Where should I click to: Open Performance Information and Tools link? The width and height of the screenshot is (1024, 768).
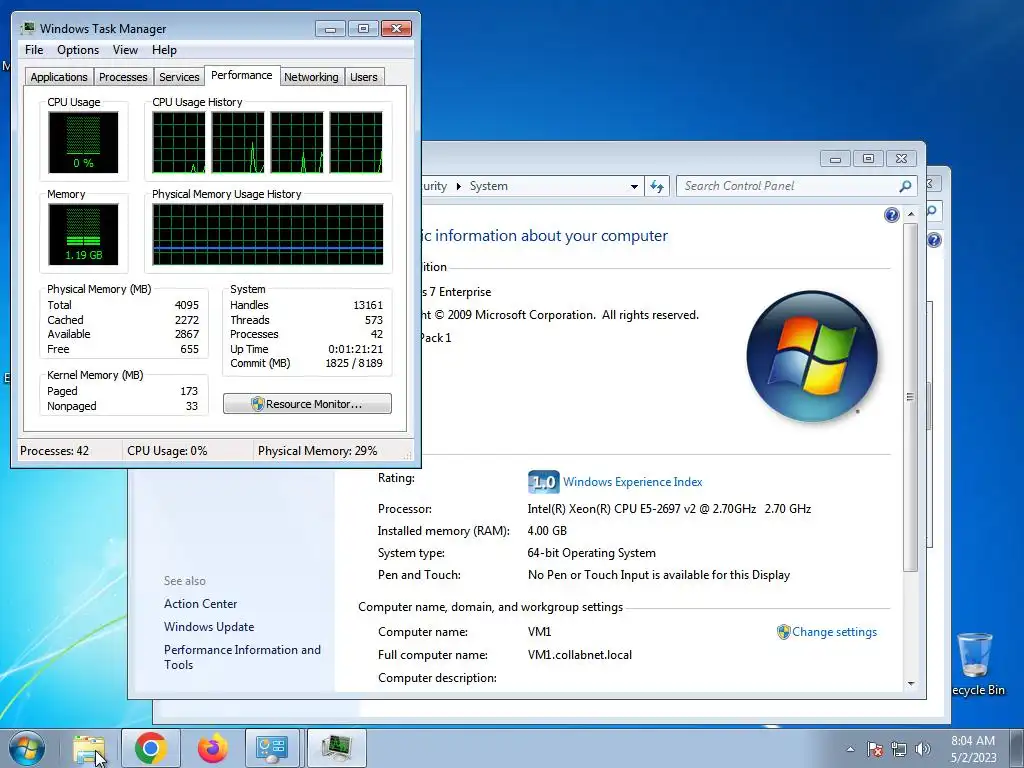click(x=242, y=657)
